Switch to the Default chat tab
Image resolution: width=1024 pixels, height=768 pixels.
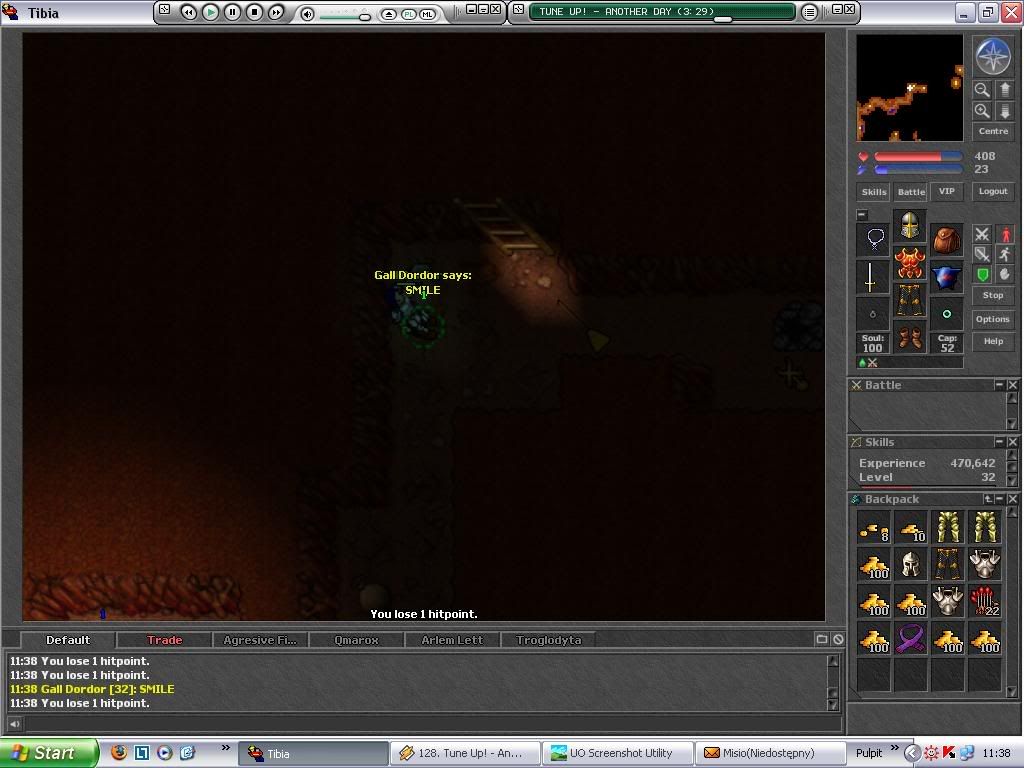point(68,640)
